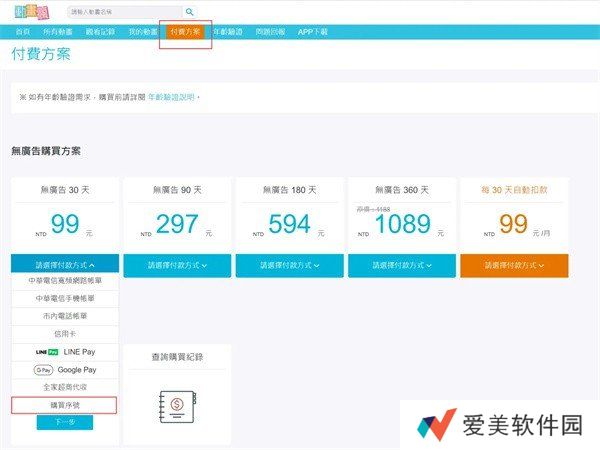Choose 全家超商代收 payment option
Image resolution: width=600 pixels, height=450 pixels.
click(65, 387)
